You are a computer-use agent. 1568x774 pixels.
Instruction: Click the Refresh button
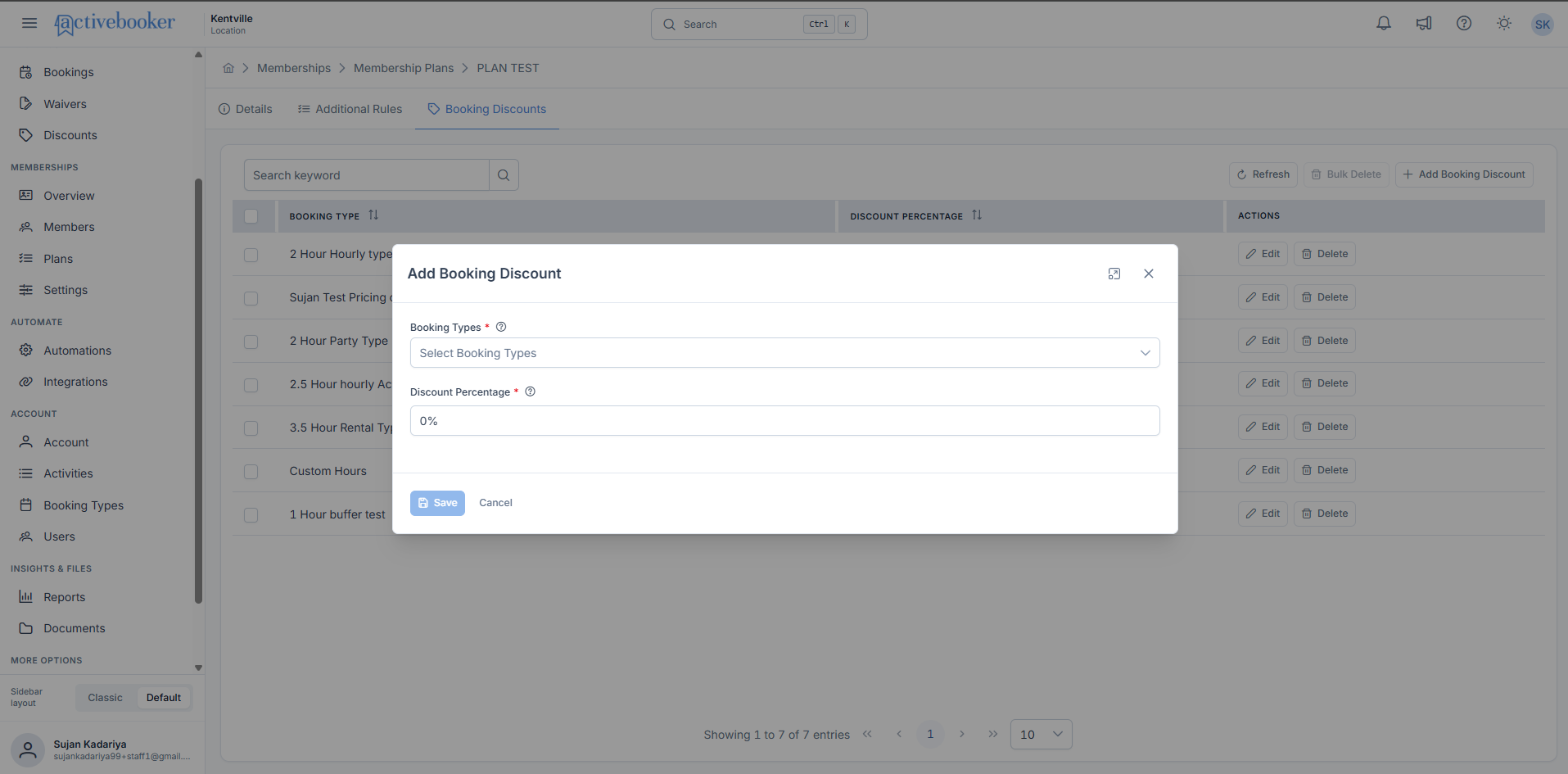point(1263,174)
